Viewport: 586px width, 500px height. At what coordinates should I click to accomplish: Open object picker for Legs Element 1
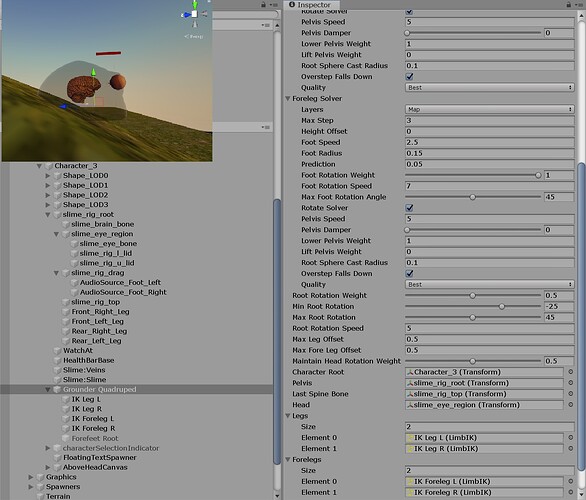pos(571,448)
